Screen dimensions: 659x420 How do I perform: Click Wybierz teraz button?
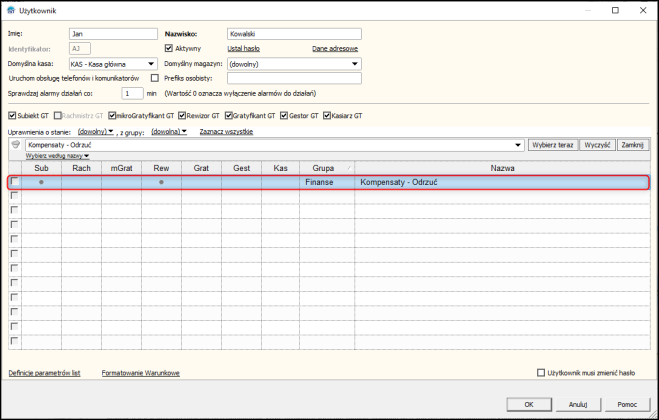pos(553,145)
